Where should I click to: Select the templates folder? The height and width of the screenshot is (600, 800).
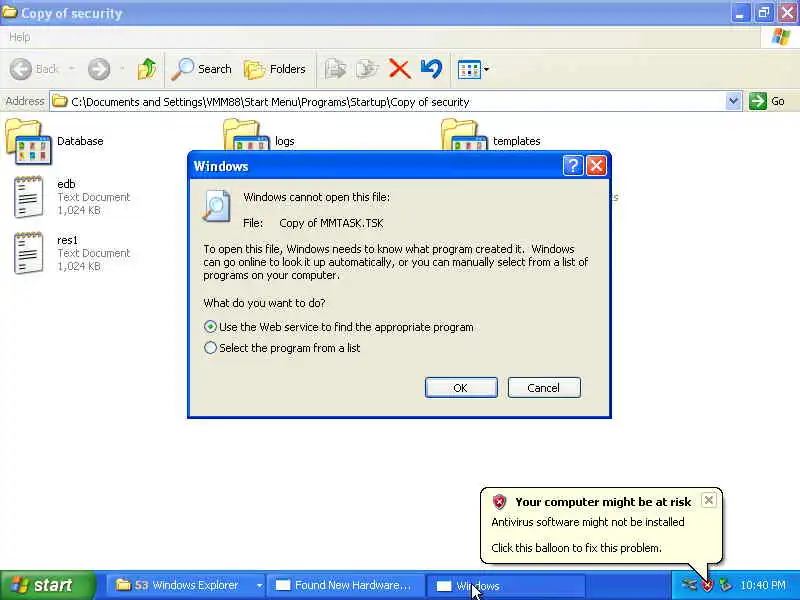pos(491,137)
